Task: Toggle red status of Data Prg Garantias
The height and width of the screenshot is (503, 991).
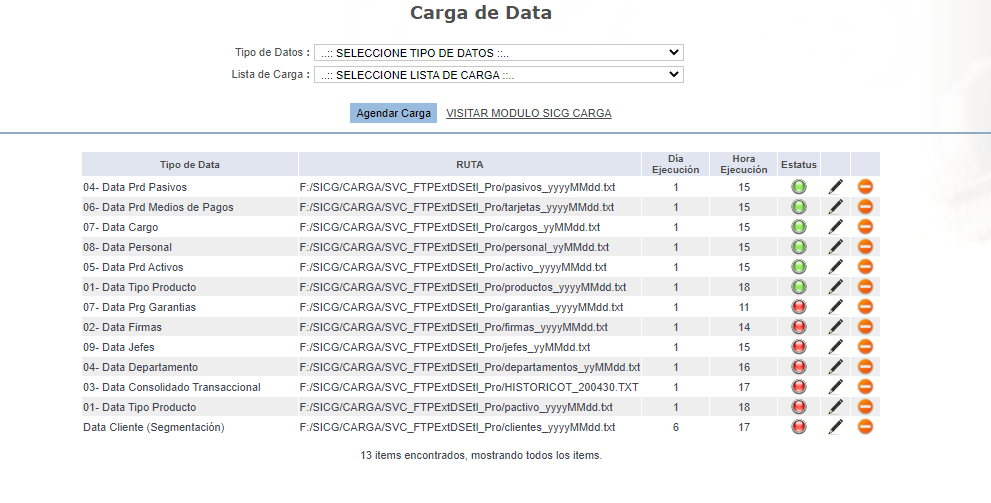Action: [x=799, y=307]
